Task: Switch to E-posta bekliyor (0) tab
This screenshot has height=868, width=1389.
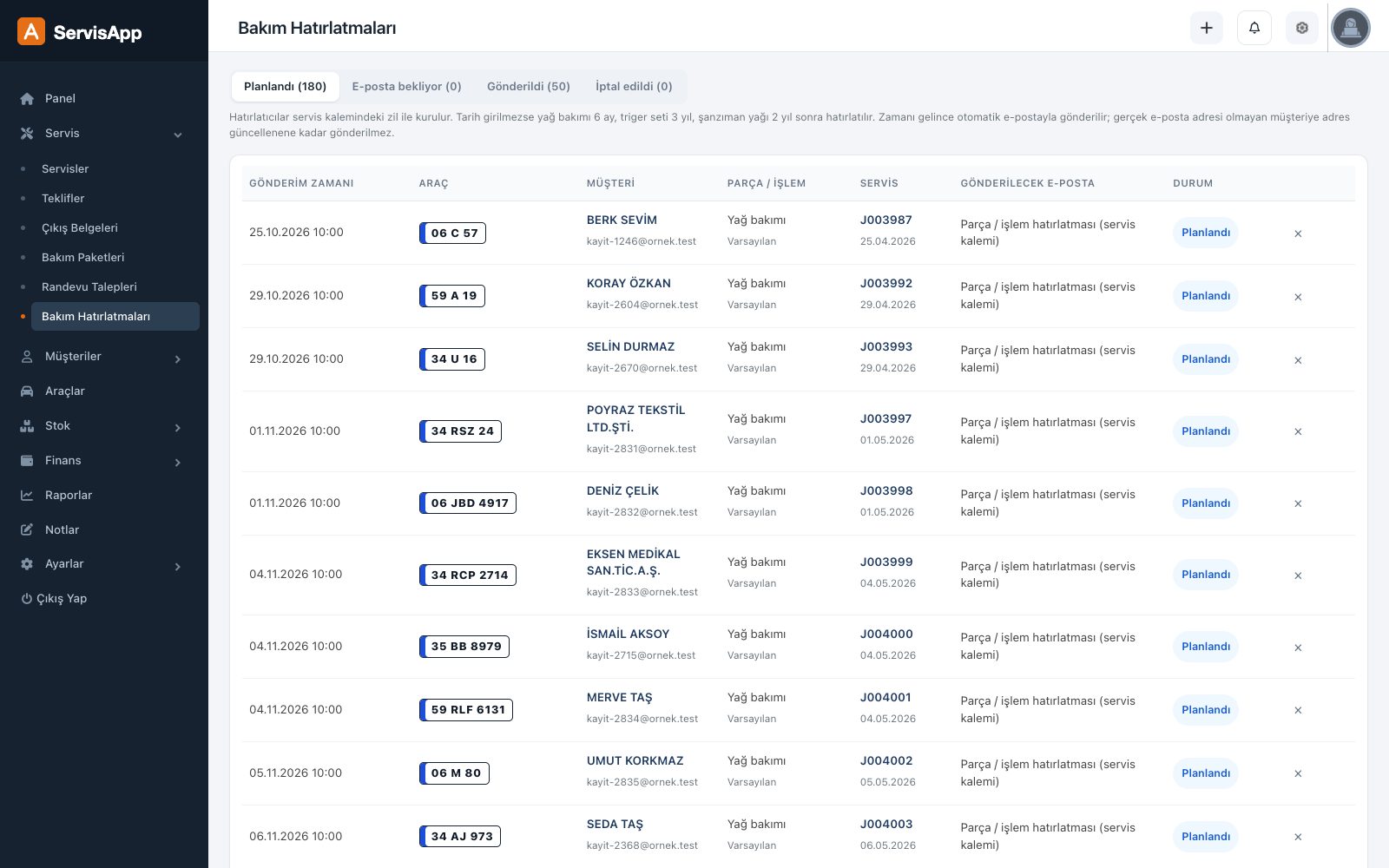Action: pyautogui.click(x=406, y=87)
